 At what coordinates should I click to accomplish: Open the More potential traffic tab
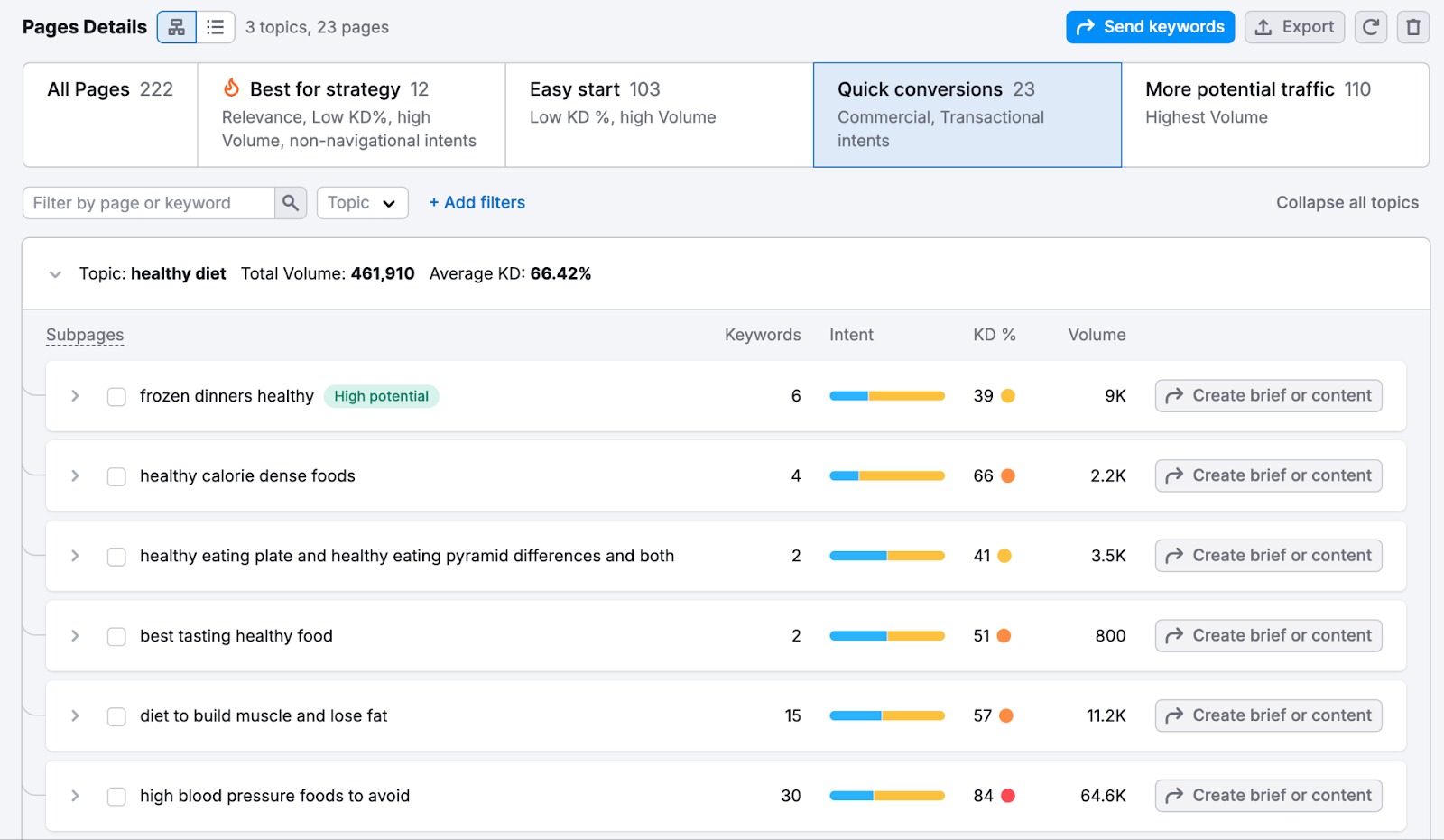tap(1275, 115)
